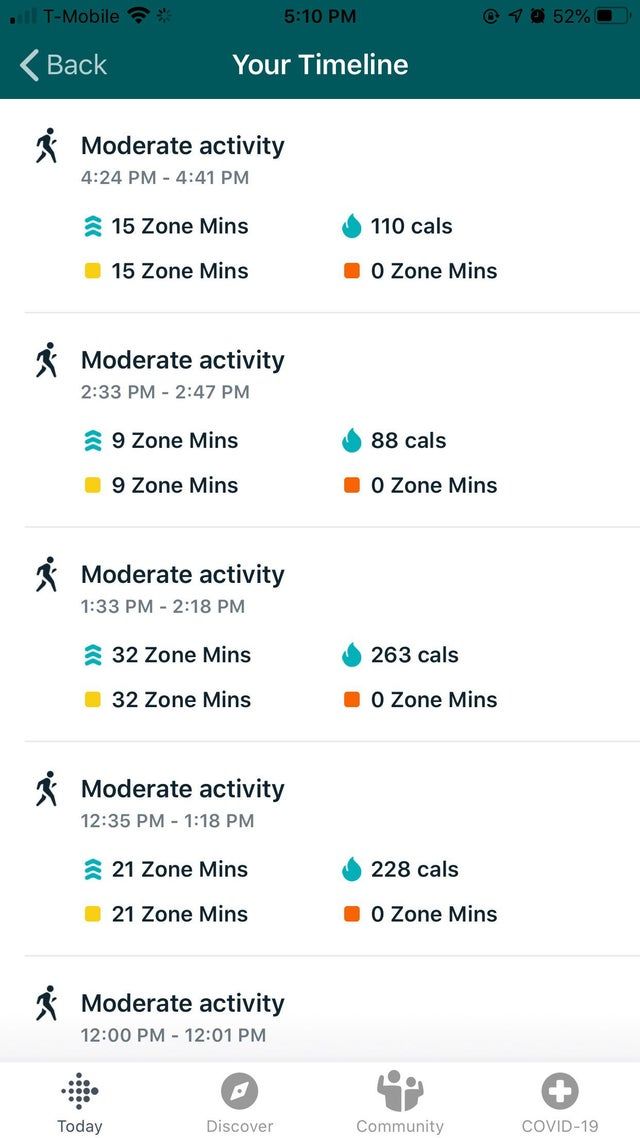This screenshot has height=1138, width=640.
Task: Select the Moderate activity entry from 1:33 PM
Action: (183, 574)
